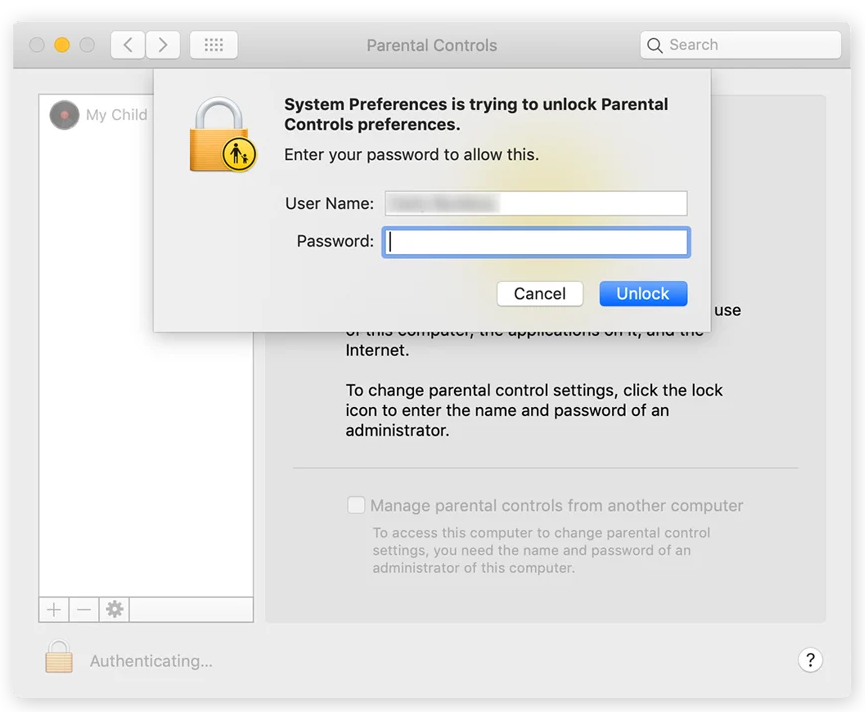Show all preferences with the grid button
Viewport: 865px width, 712px height.
pyautogui.click(x=213, y=45)
